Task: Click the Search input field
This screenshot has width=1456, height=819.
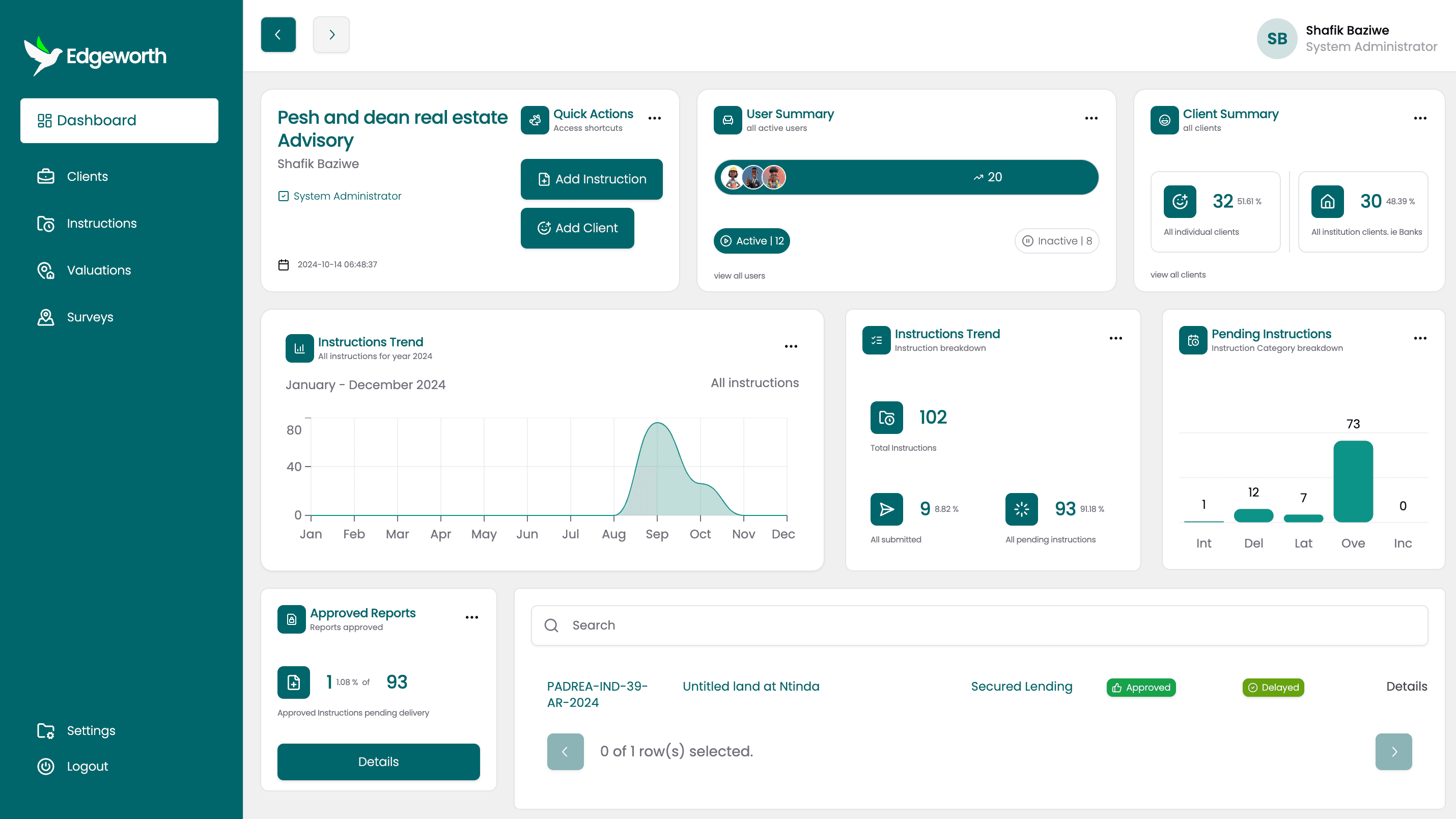Action: coord(979,625)
